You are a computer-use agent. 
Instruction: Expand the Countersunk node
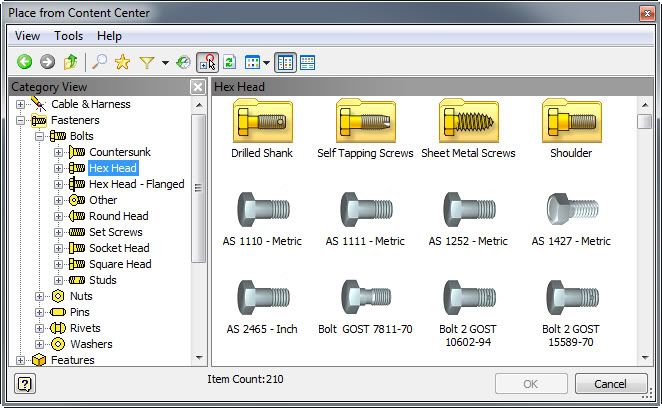58,152
